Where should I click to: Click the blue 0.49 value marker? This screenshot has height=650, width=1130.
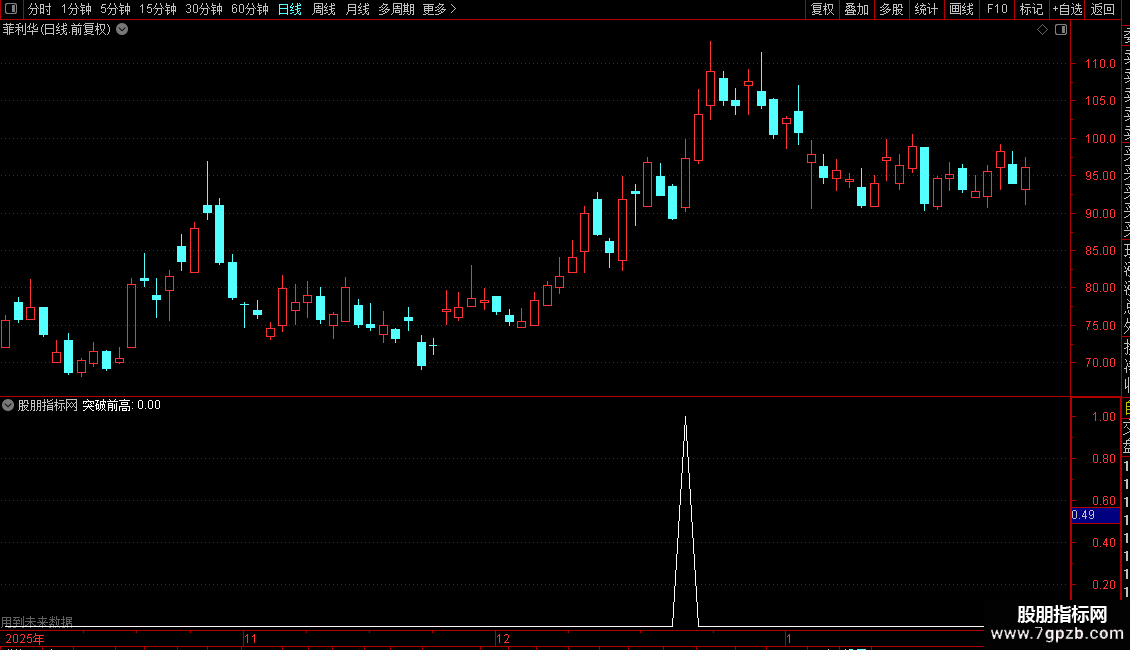(1095, 515)
